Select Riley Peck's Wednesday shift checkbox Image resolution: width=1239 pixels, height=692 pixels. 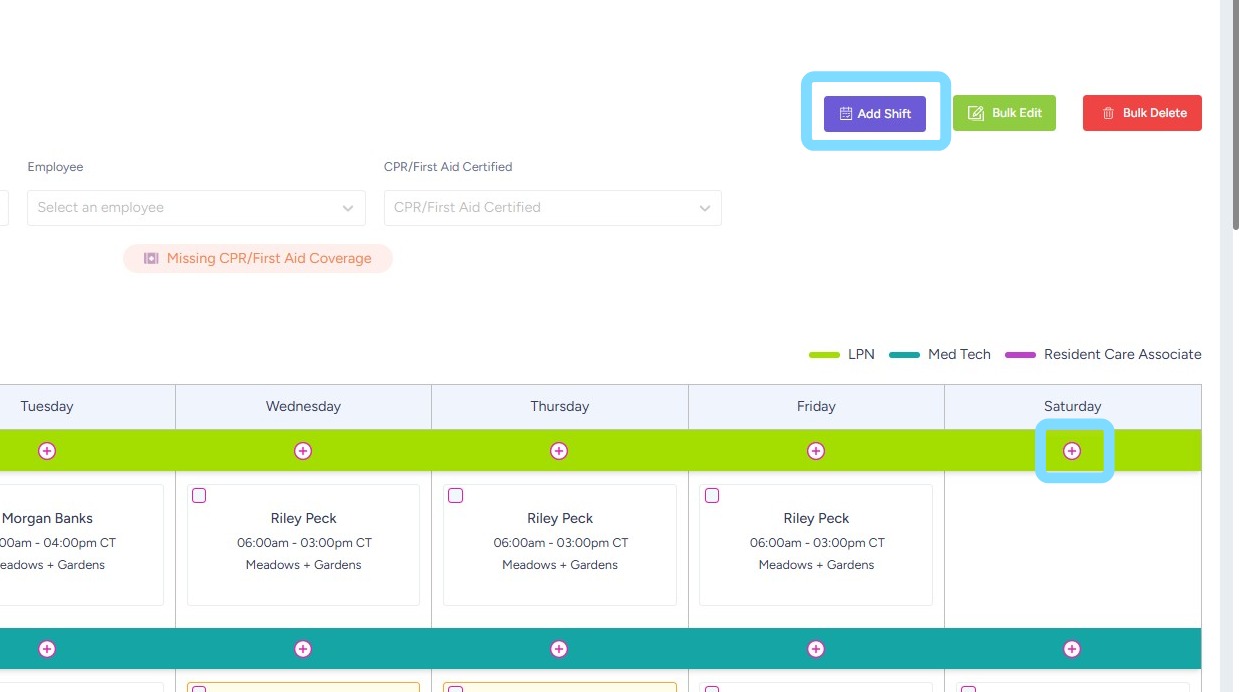(x=199, y=496)
